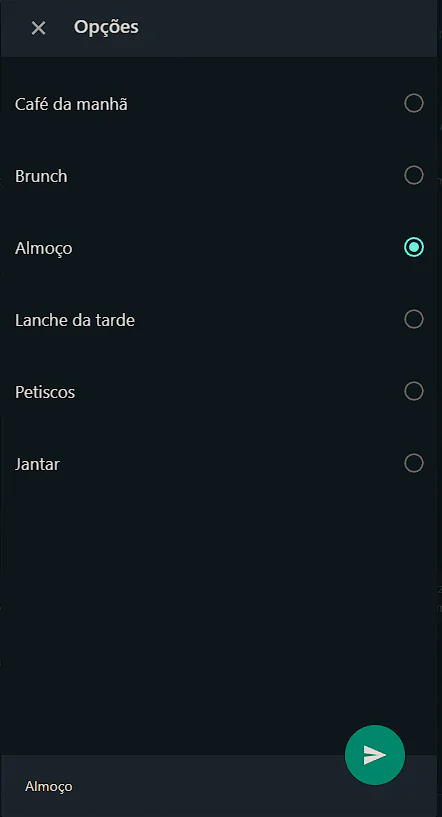Select the Café da manhã radio button
Screen dimensions: 442x817
click(414, 103)
